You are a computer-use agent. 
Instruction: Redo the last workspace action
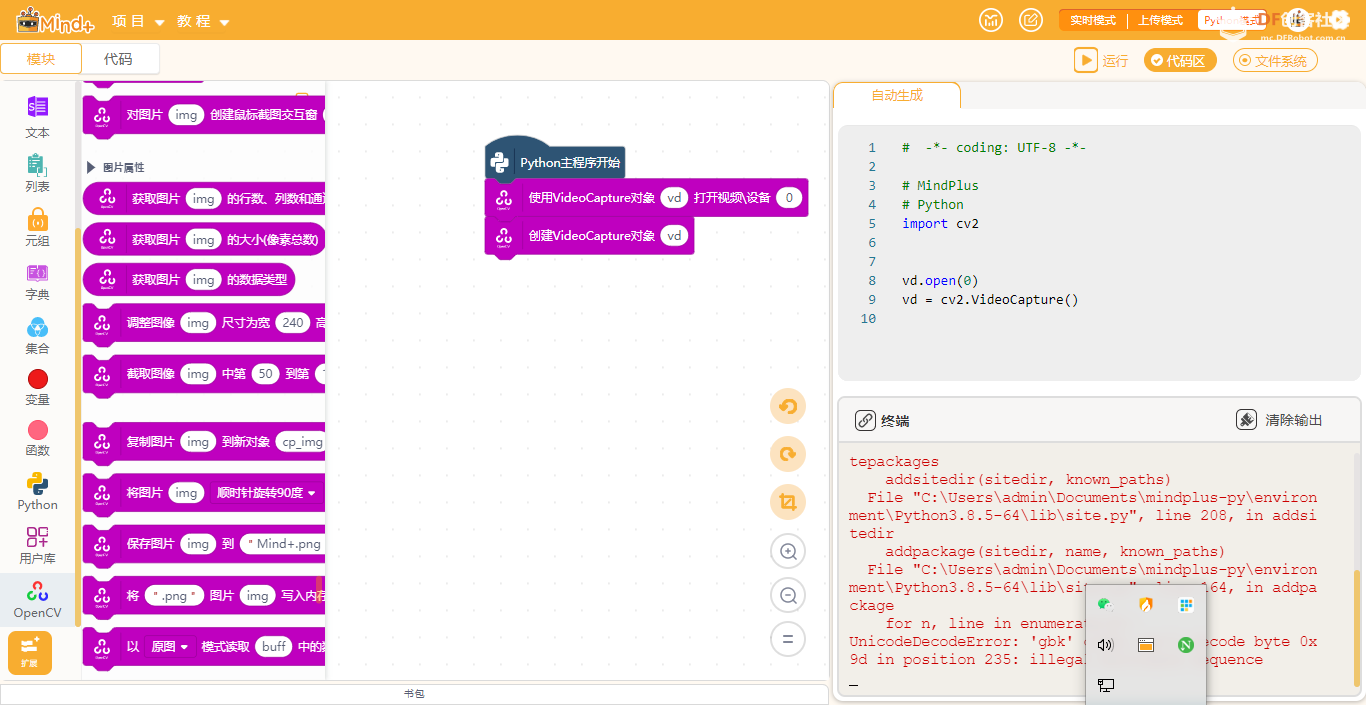(x=788, y=454)
